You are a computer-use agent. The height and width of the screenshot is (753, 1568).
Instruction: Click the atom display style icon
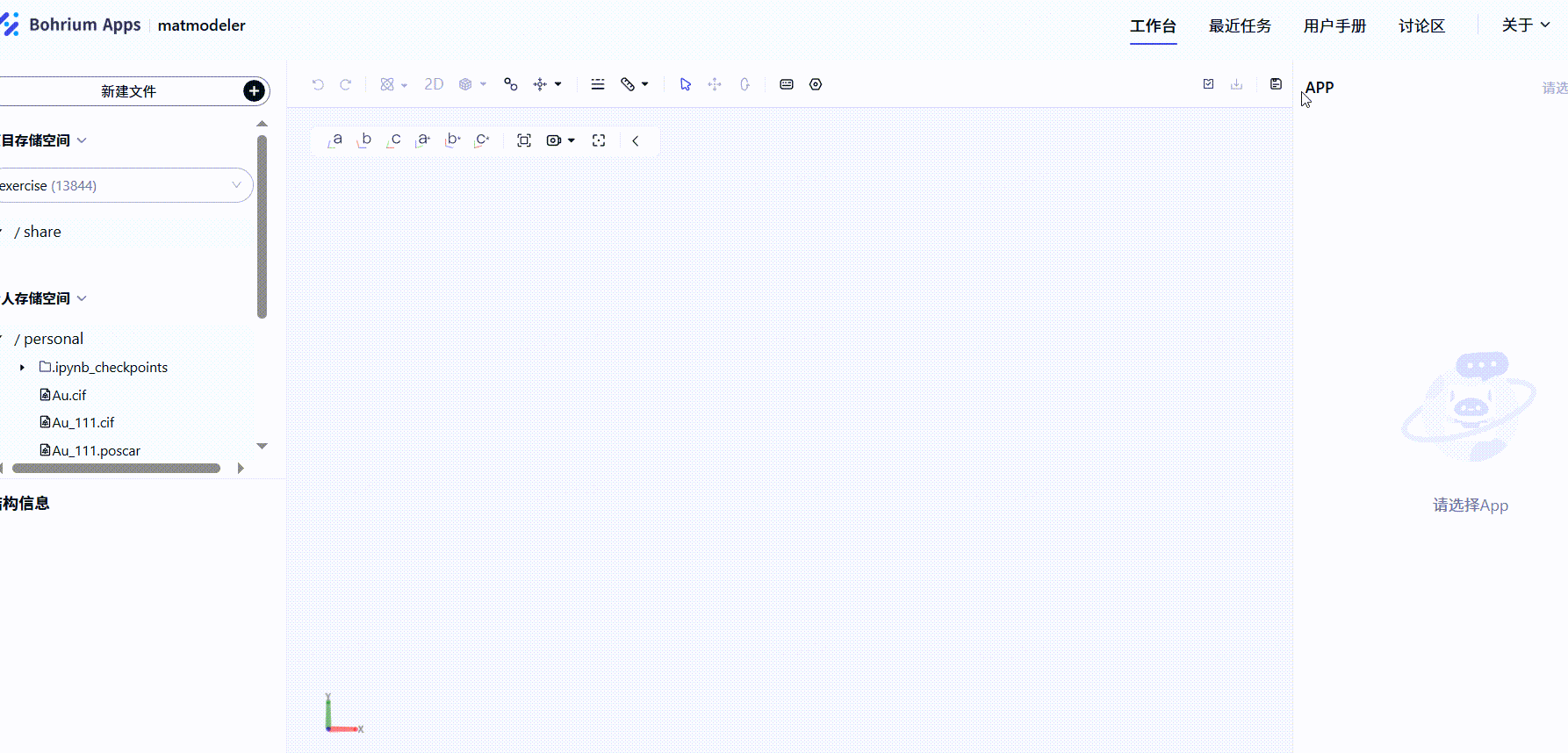click(x=387, y=84)
